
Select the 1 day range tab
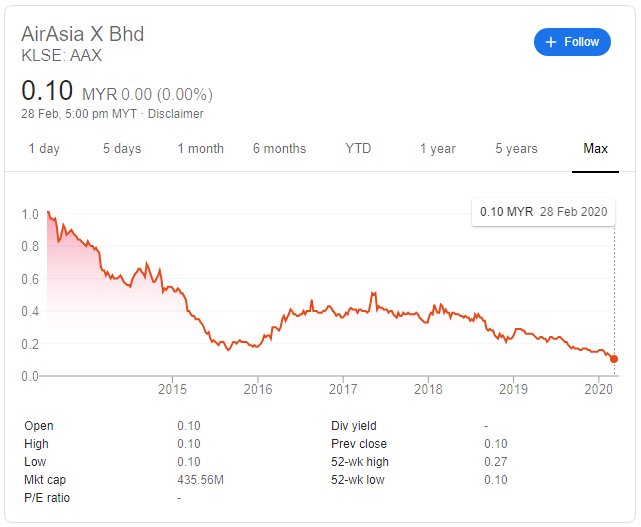click(x=44, y=148)
